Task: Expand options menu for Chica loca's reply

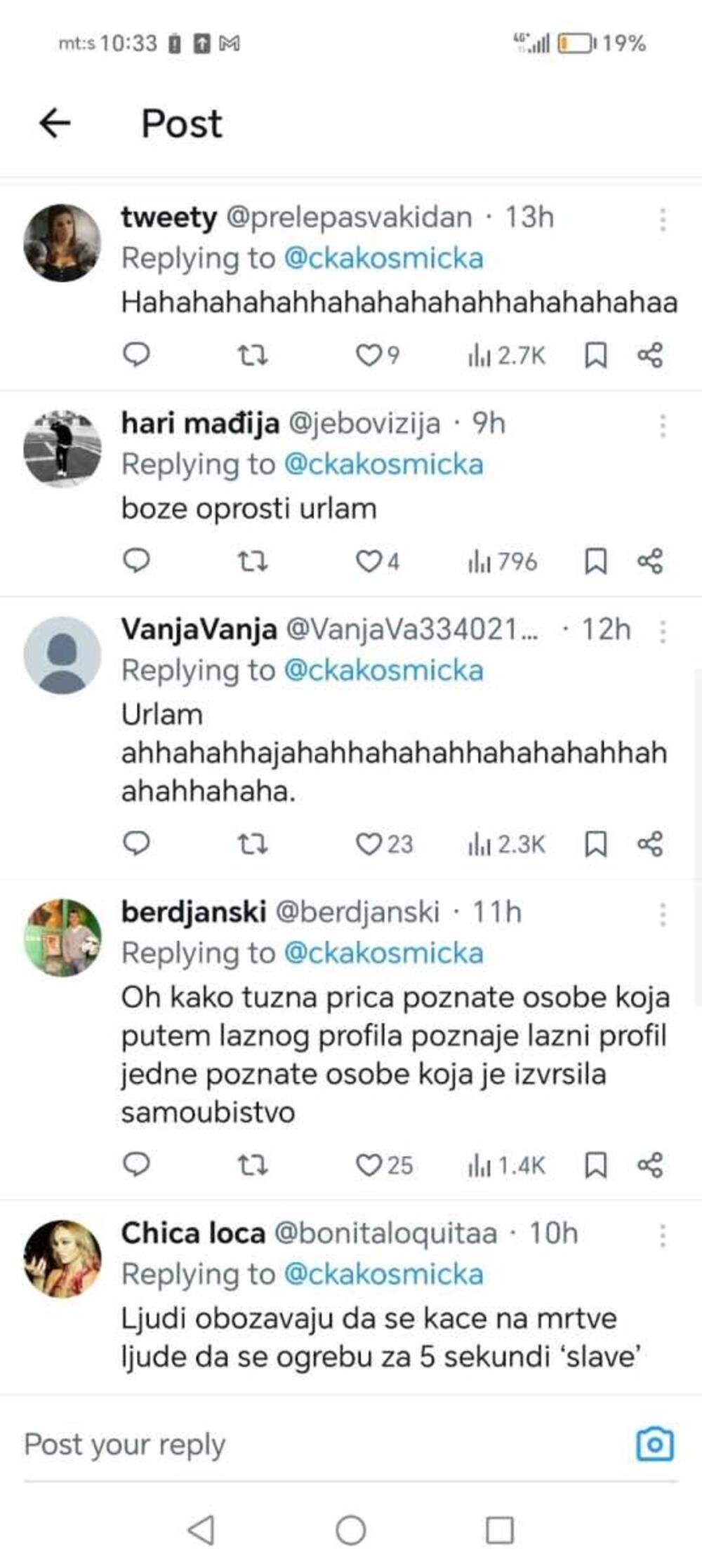Action: (x=662, y=1235)
